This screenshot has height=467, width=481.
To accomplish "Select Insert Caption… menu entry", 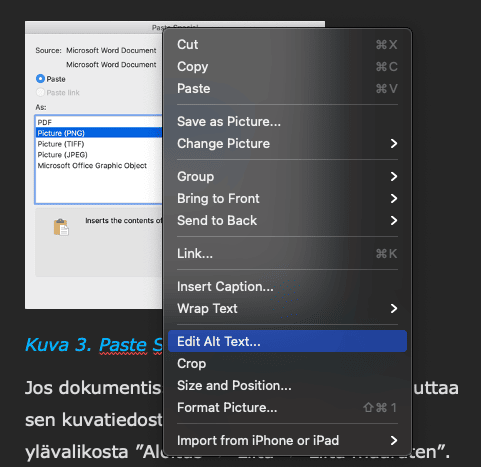I will coord(287,287).
